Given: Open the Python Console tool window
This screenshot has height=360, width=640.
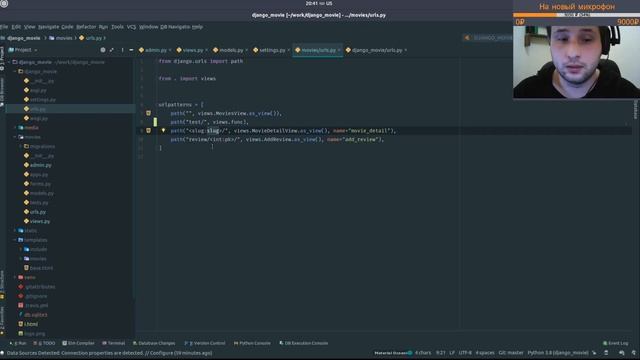Looking at the screenshot, I should point(252,343).
